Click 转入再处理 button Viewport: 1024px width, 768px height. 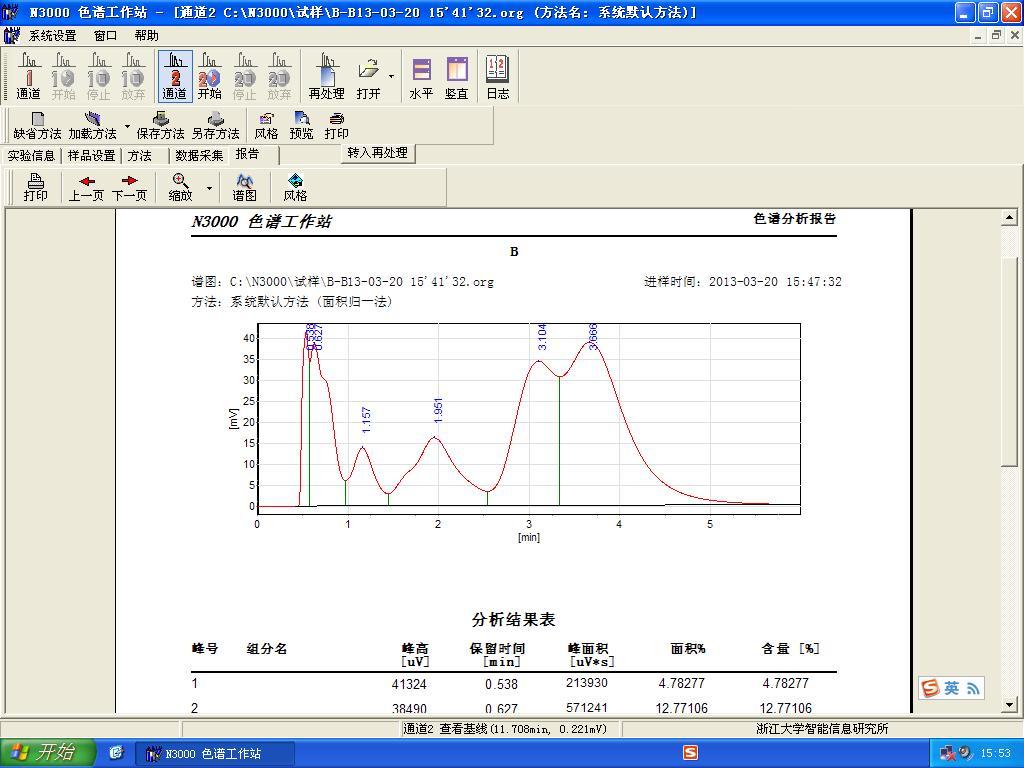tap(377, 153)
